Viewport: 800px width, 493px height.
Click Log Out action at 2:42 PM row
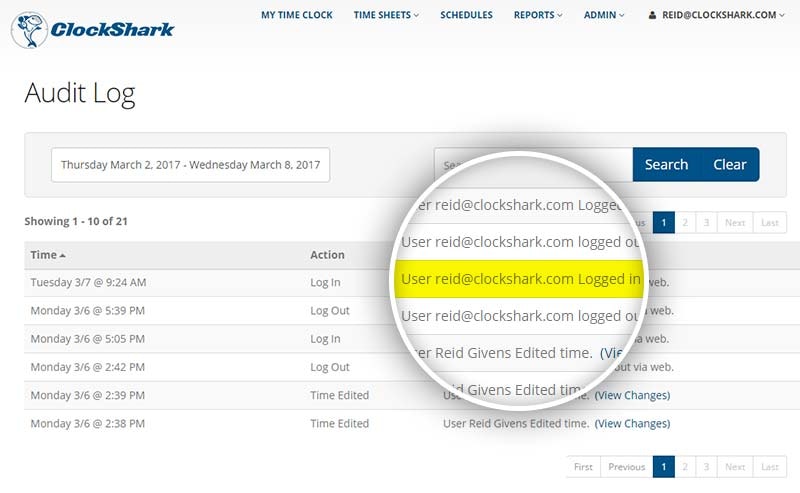330,367
